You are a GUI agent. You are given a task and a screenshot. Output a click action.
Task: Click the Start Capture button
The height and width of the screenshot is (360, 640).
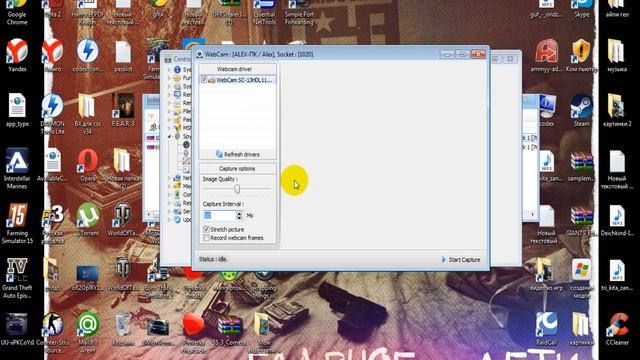click(x=460, y=260)
